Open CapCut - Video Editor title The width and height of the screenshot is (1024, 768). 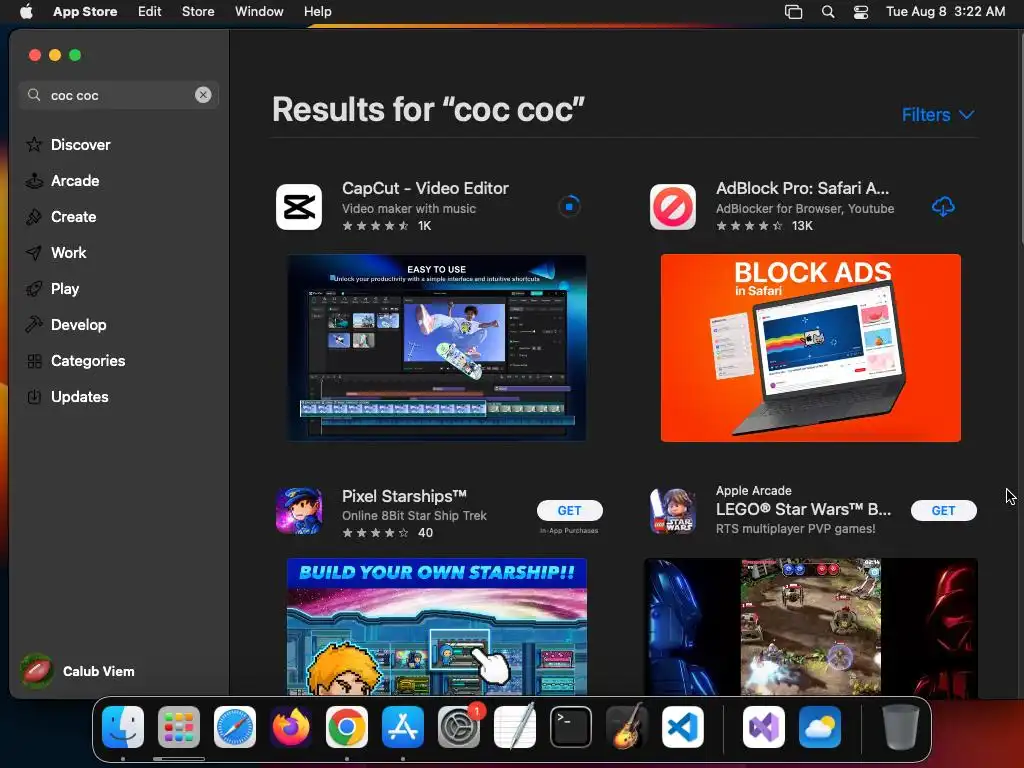[x=425, y=188]
